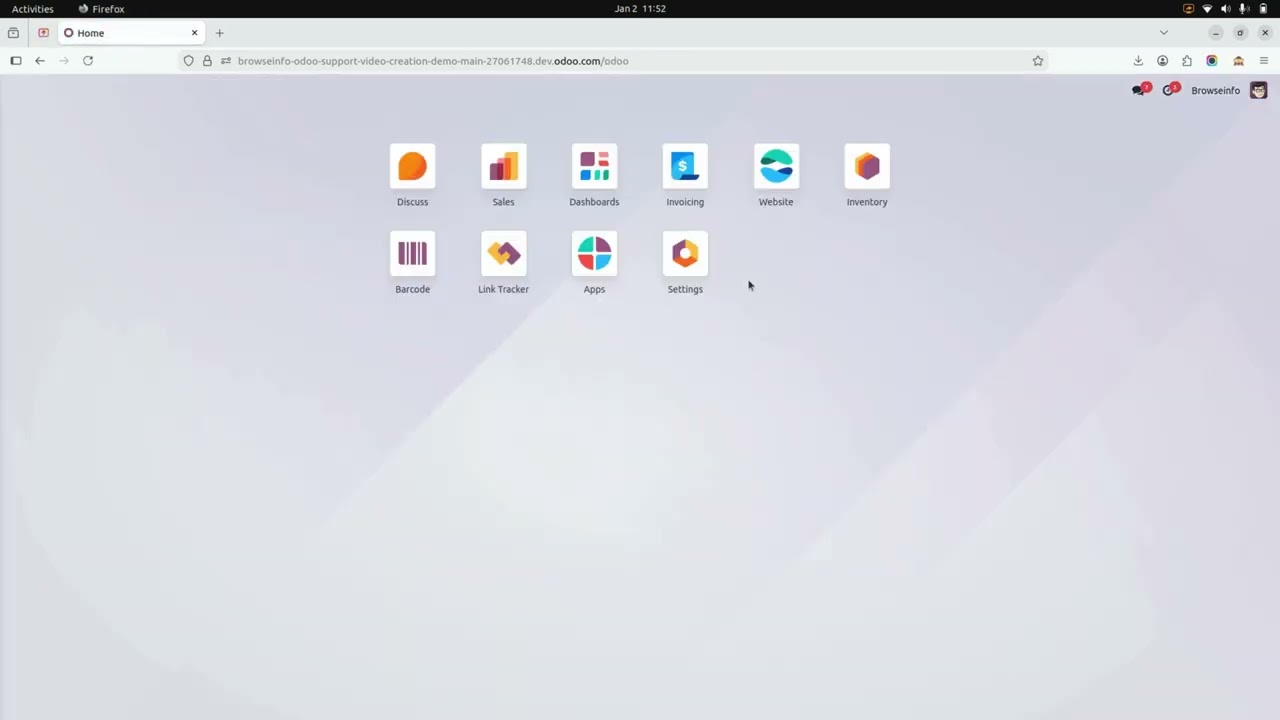Open the tracking protection shield
This screenshot has width=1280, height=720.
pos(188,61)
